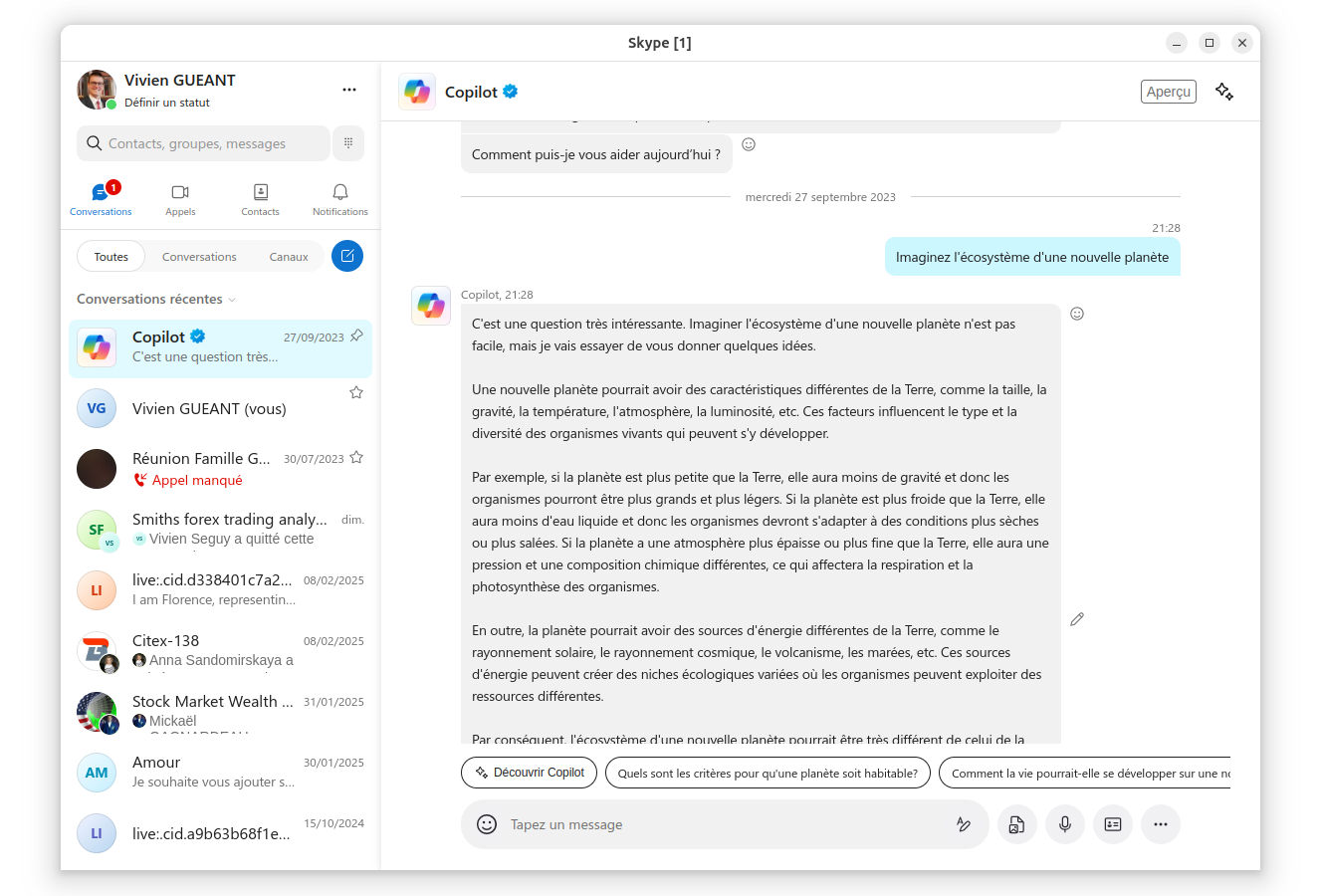Click the rewrite pen icon in message box
Screen dimensions: 1321x896
tap(964, 824)
